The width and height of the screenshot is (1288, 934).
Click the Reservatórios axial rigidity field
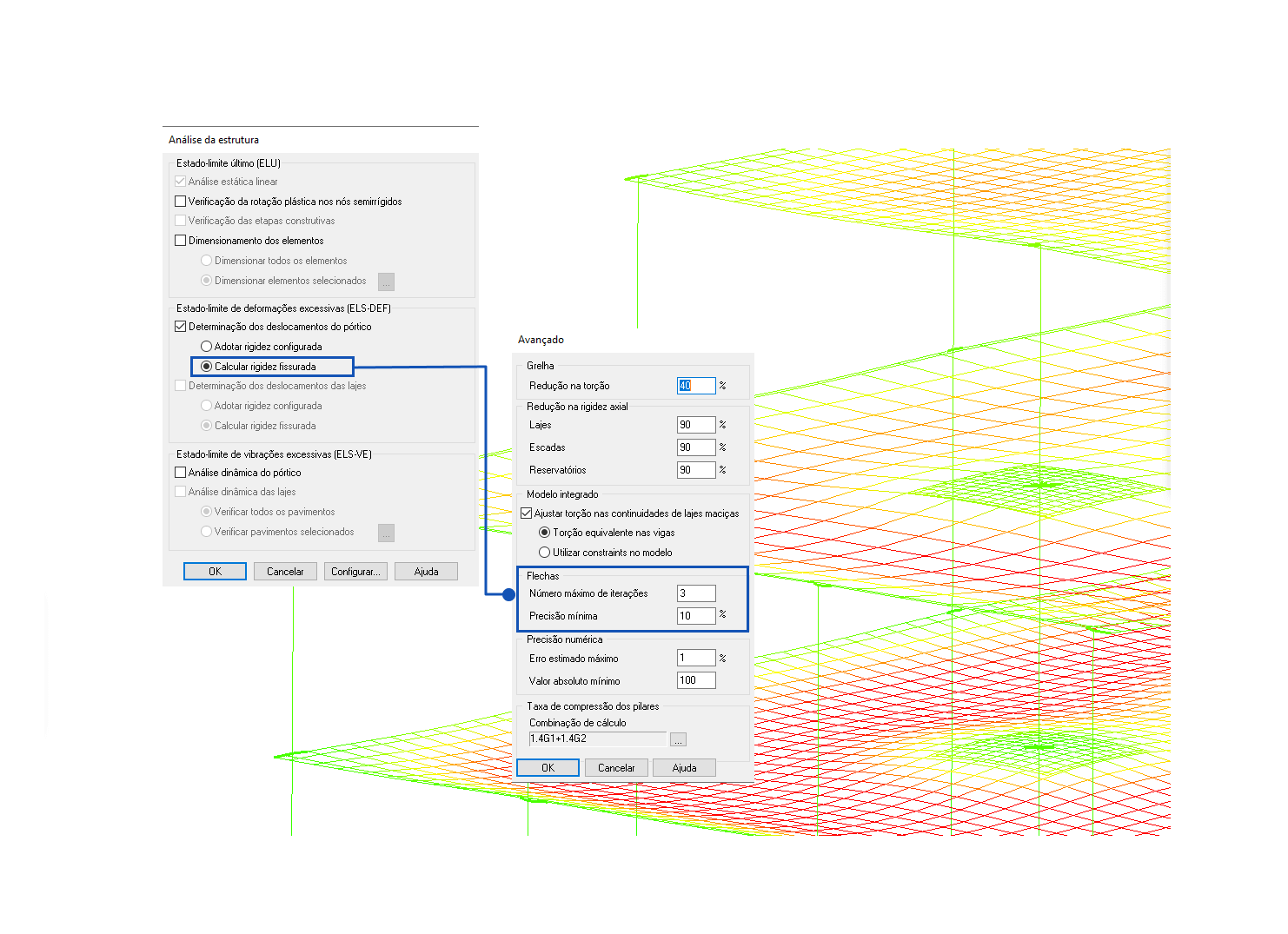[x=696, y=470]
